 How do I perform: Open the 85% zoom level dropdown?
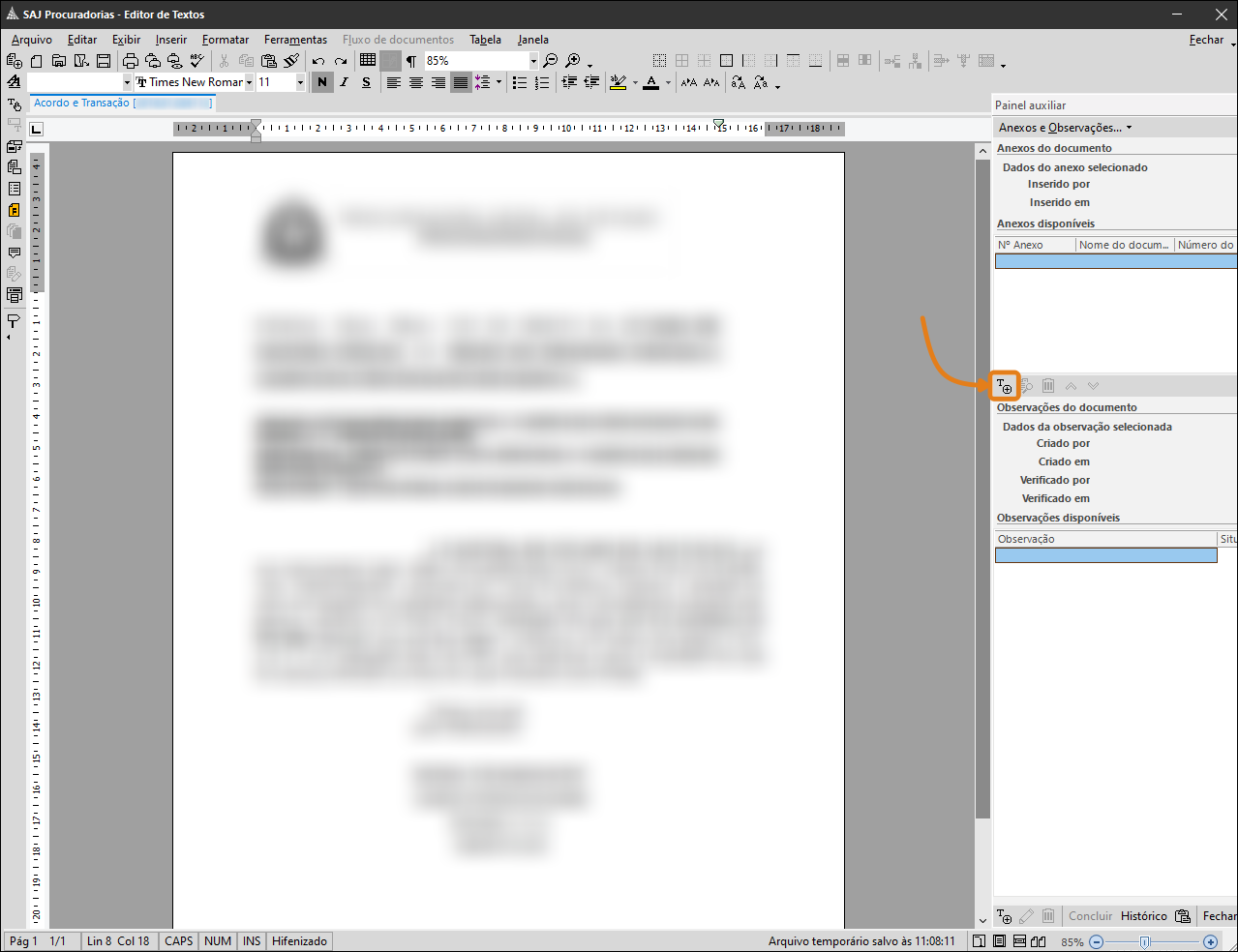click(x=533, y=61)
